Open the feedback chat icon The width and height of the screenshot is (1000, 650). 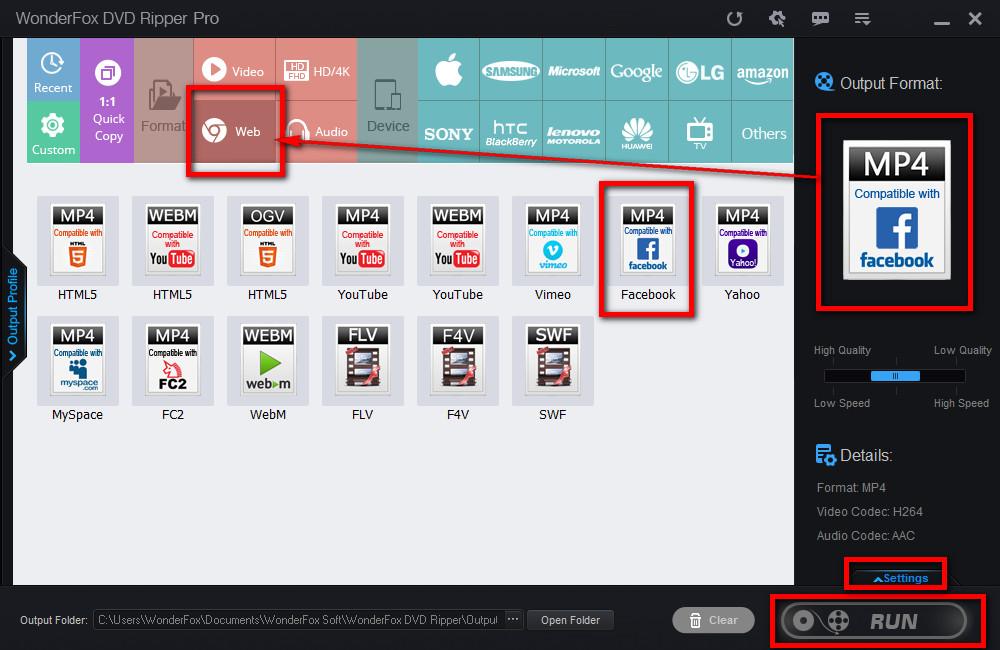point(820,18)
